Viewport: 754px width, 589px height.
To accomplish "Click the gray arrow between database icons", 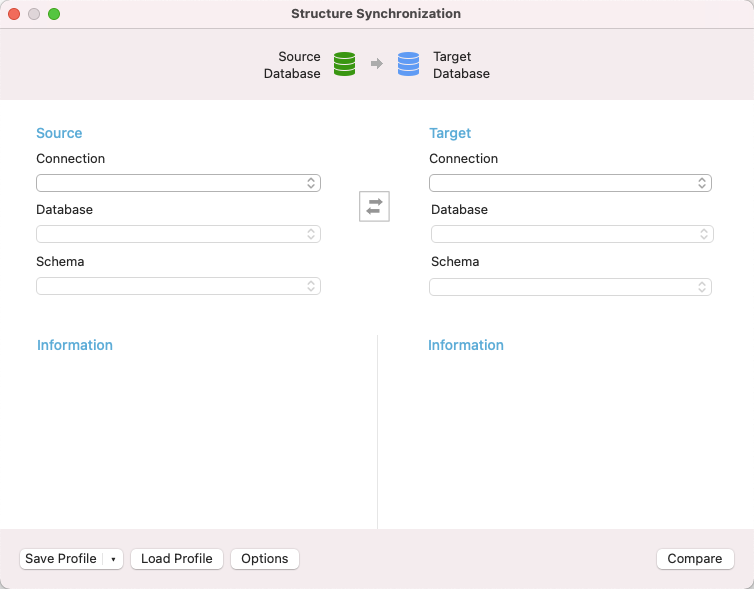I will tap(377, 65).
